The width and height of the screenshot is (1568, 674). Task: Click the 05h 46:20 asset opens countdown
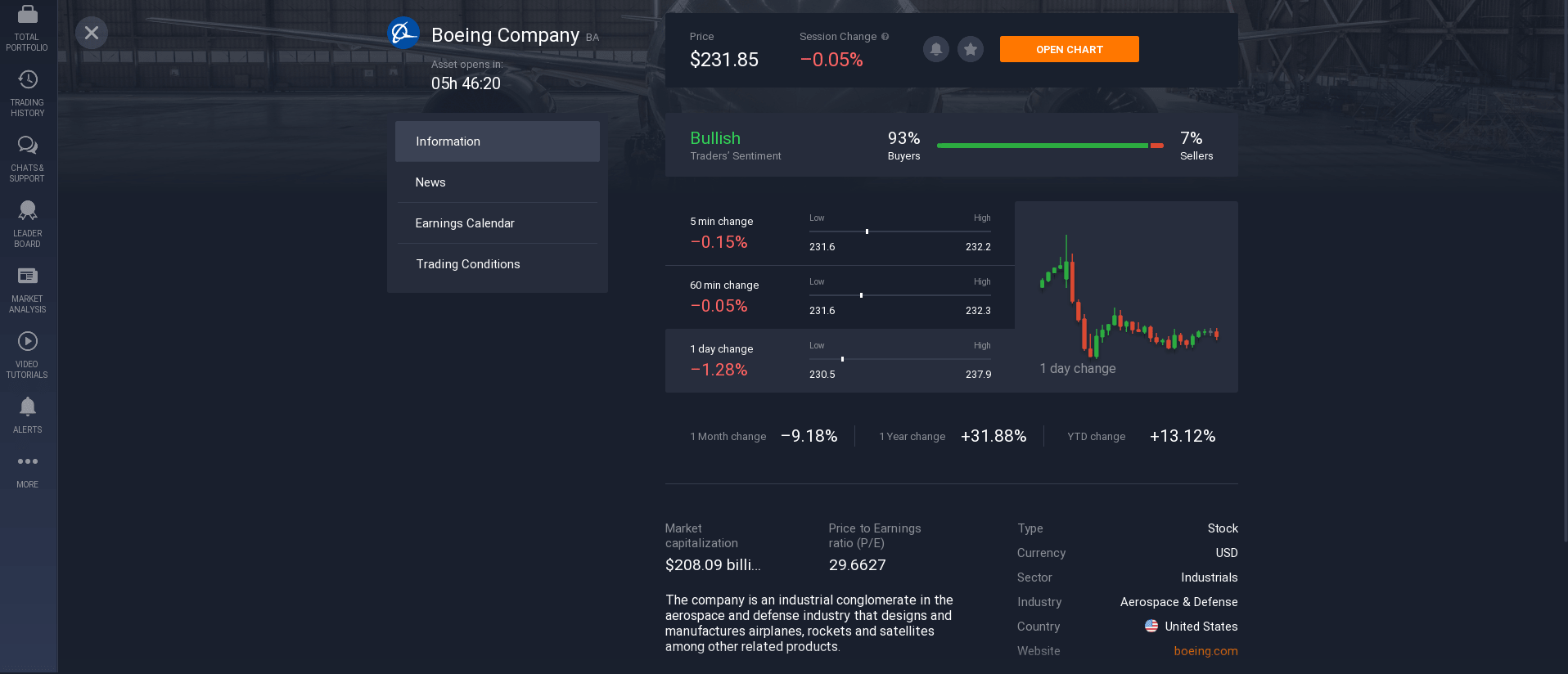pyautogui.click(x=466, y=83)
